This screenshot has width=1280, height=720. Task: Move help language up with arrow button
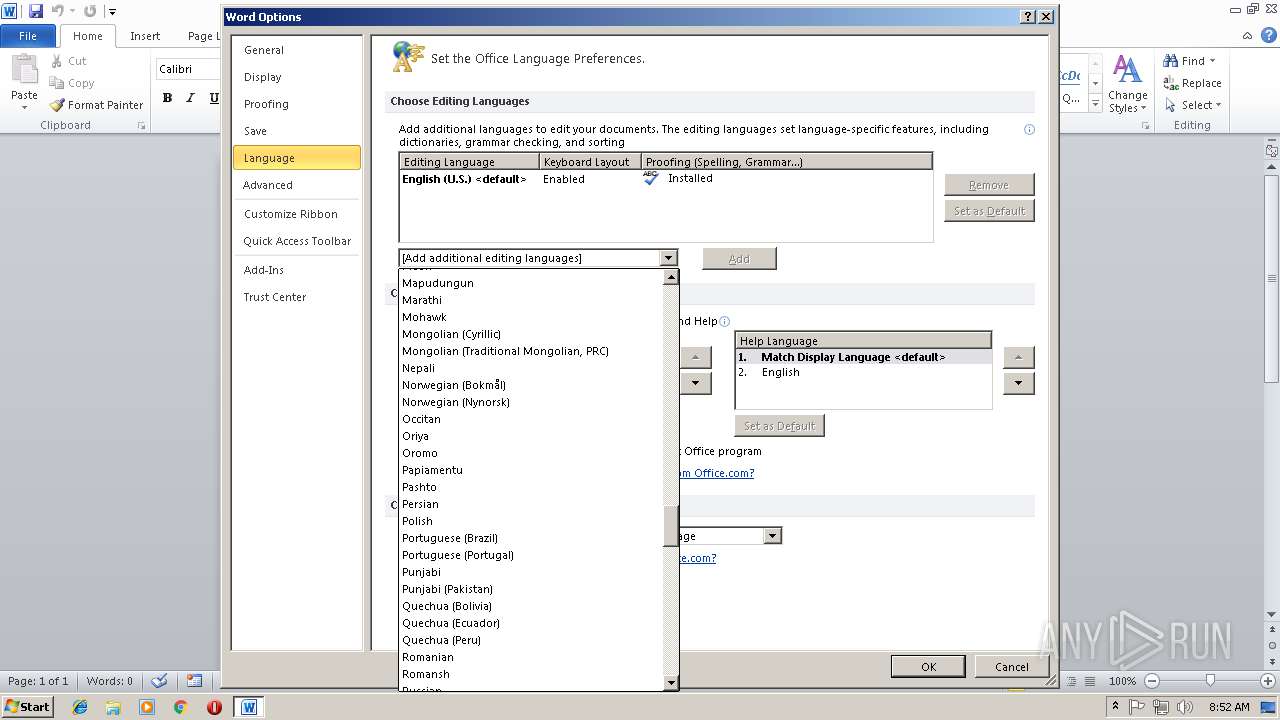pos(1018,357)
